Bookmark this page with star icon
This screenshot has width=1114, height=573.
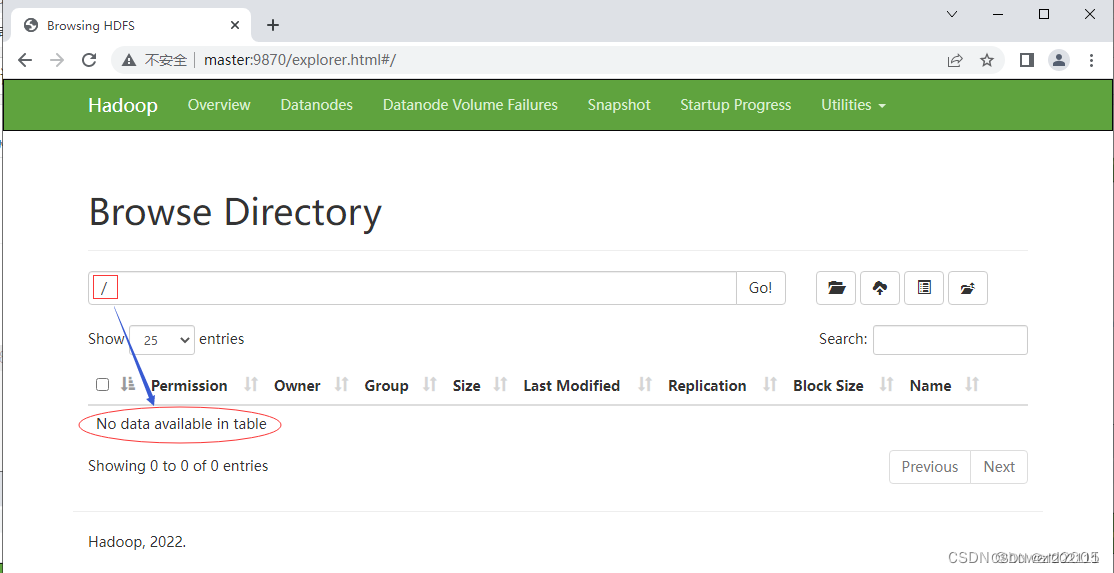[987, 60]
